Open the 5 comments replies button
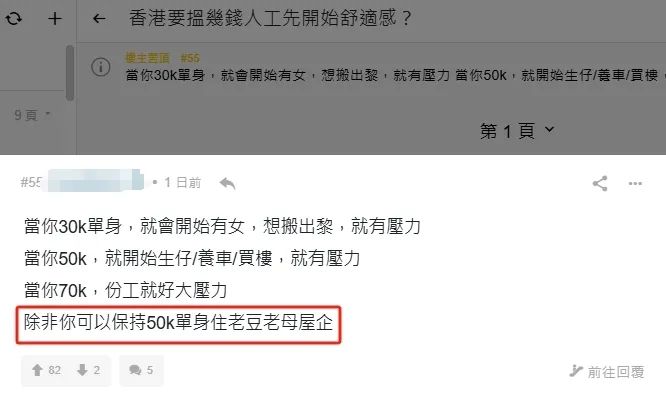Image resolution: width=666 pixels, height=400 pixels. [141, 370]
